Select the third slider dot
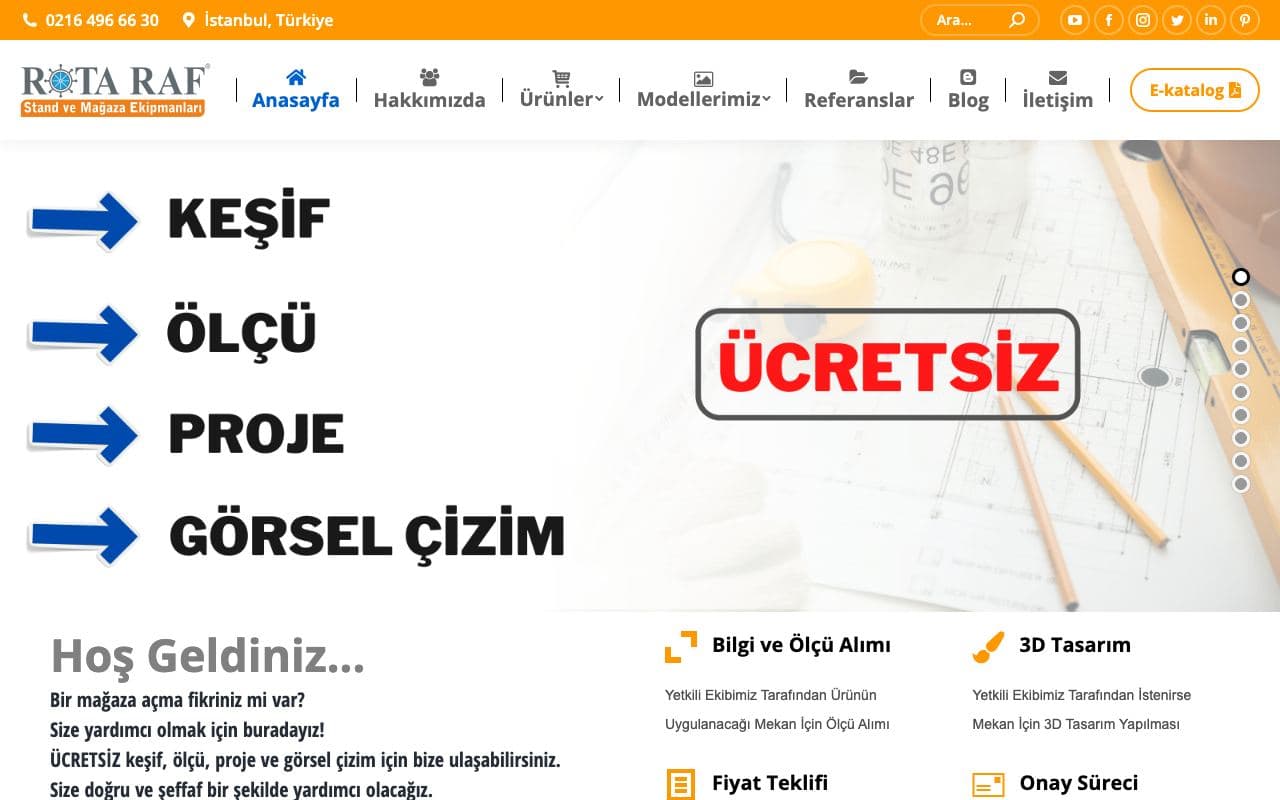 tap(1241, 323)
